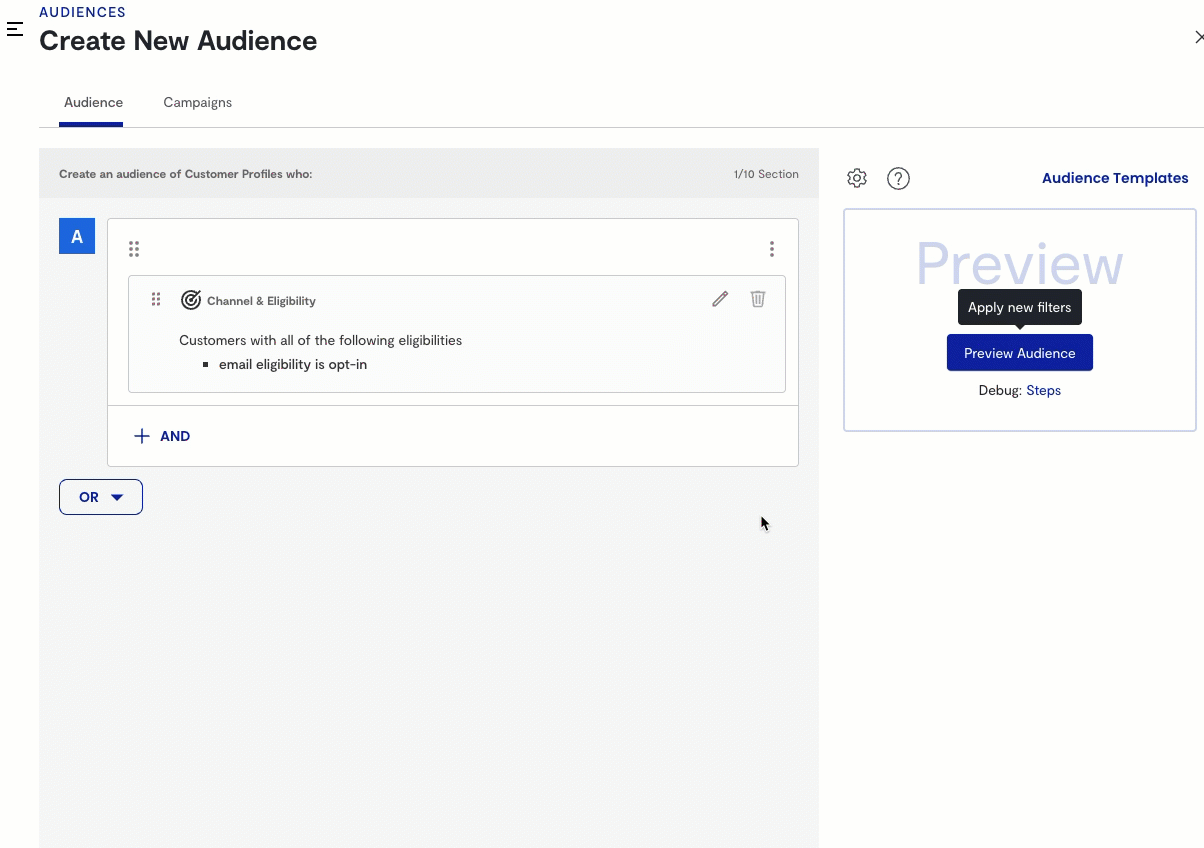1204x848 pixels.
Task: Click the AUDIENCES breadcrumb link
Action: coord(82,12)
